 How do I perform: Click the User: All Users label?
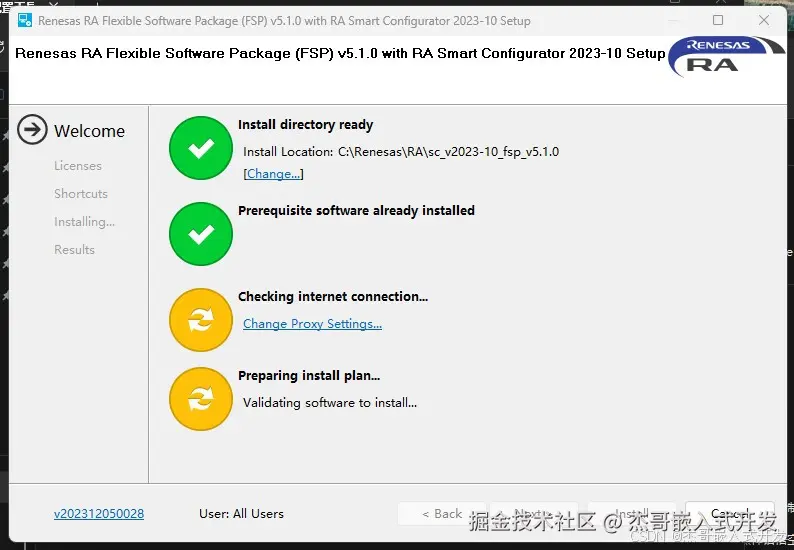click(241, 514)
